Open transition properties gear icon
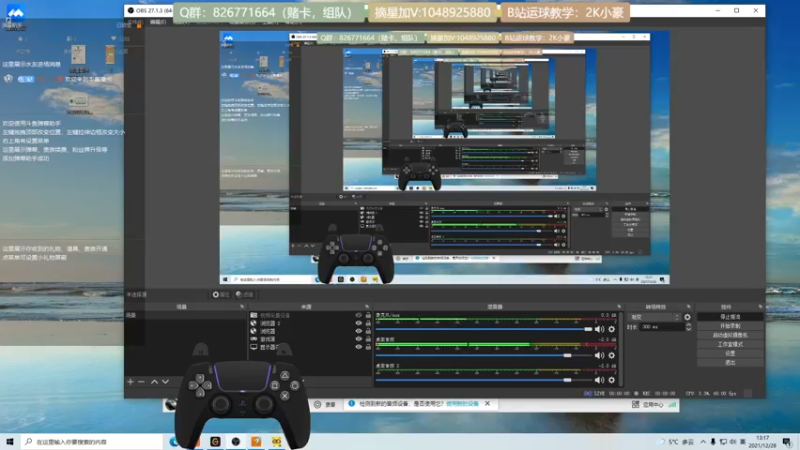 [687, 317]
